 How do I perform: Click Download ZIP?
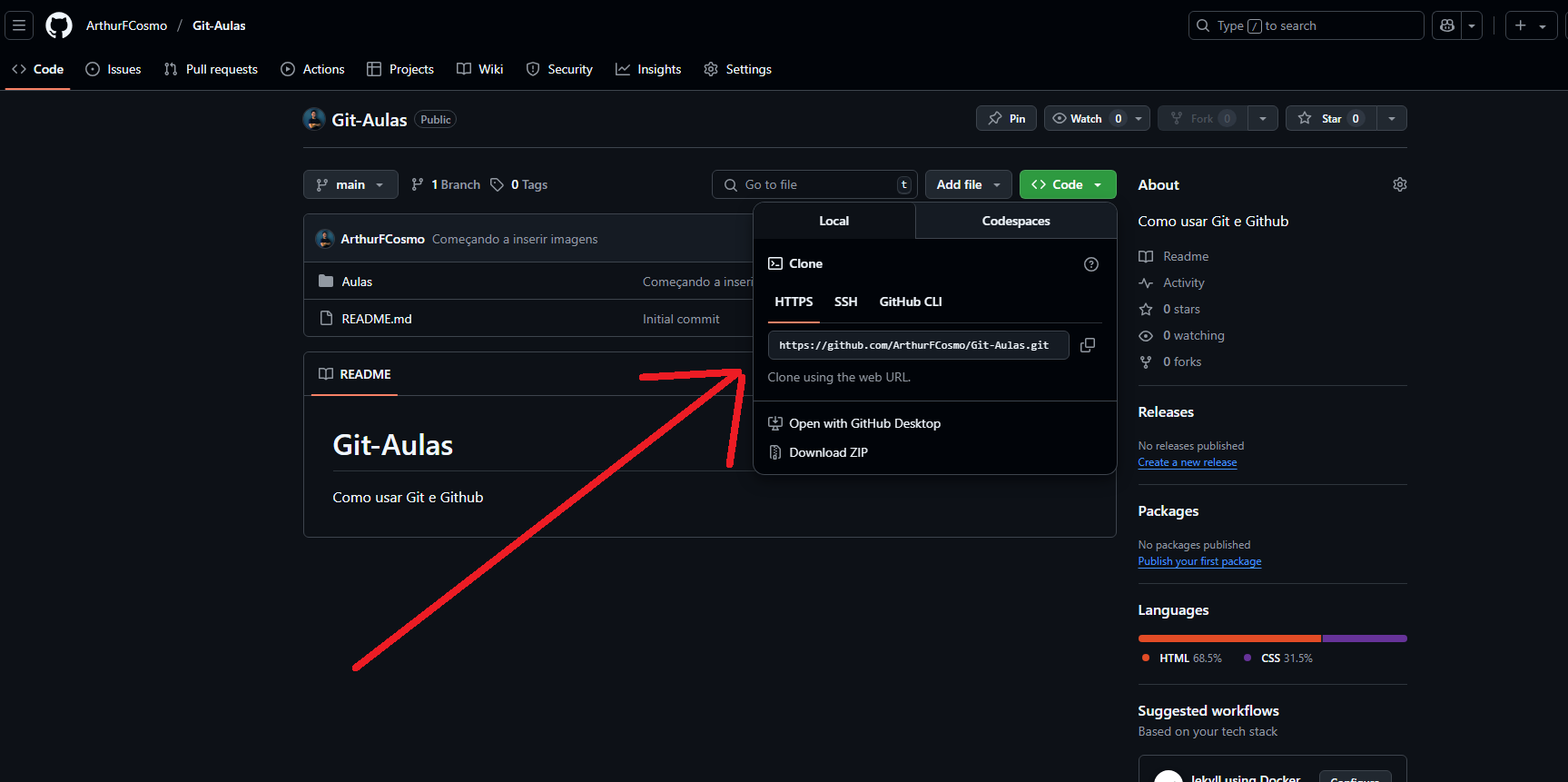(x=818, y=452)
